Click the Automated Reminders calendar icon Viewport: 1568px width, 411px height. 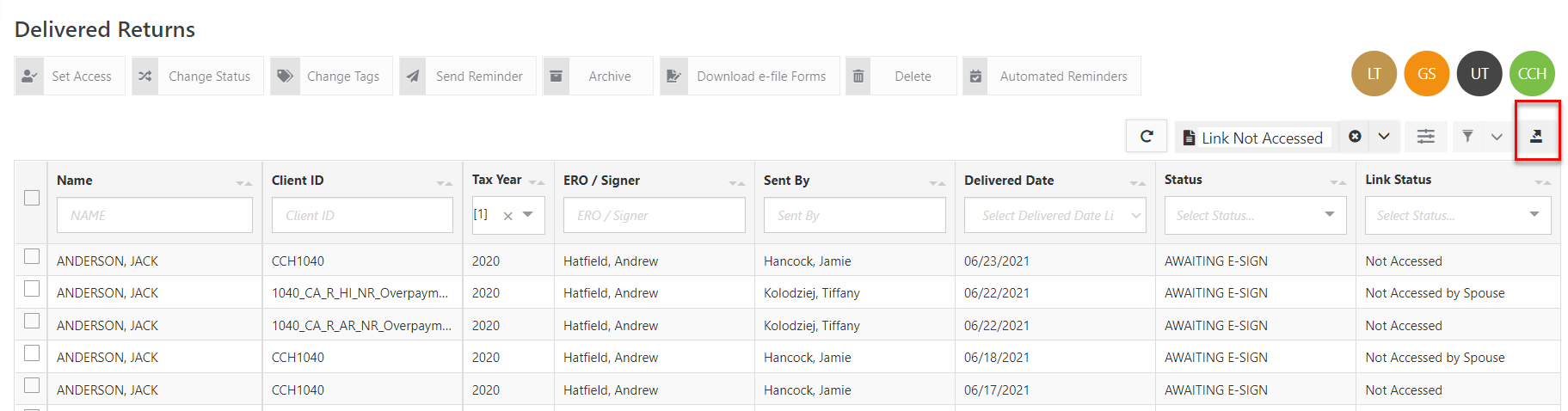pos(976,76)
